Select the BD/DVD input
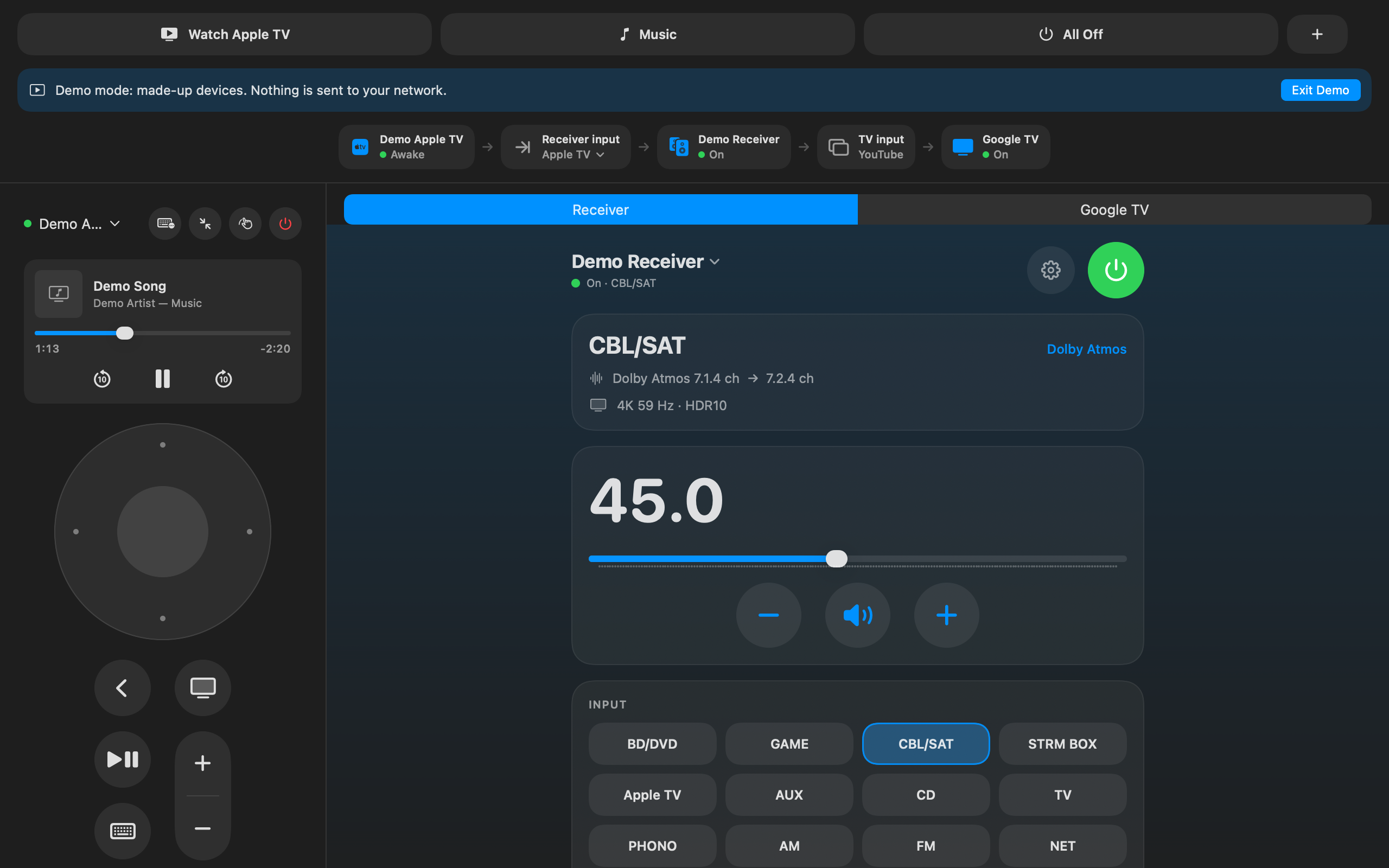Screen dimensions: 1389x868 click(652, 743)
